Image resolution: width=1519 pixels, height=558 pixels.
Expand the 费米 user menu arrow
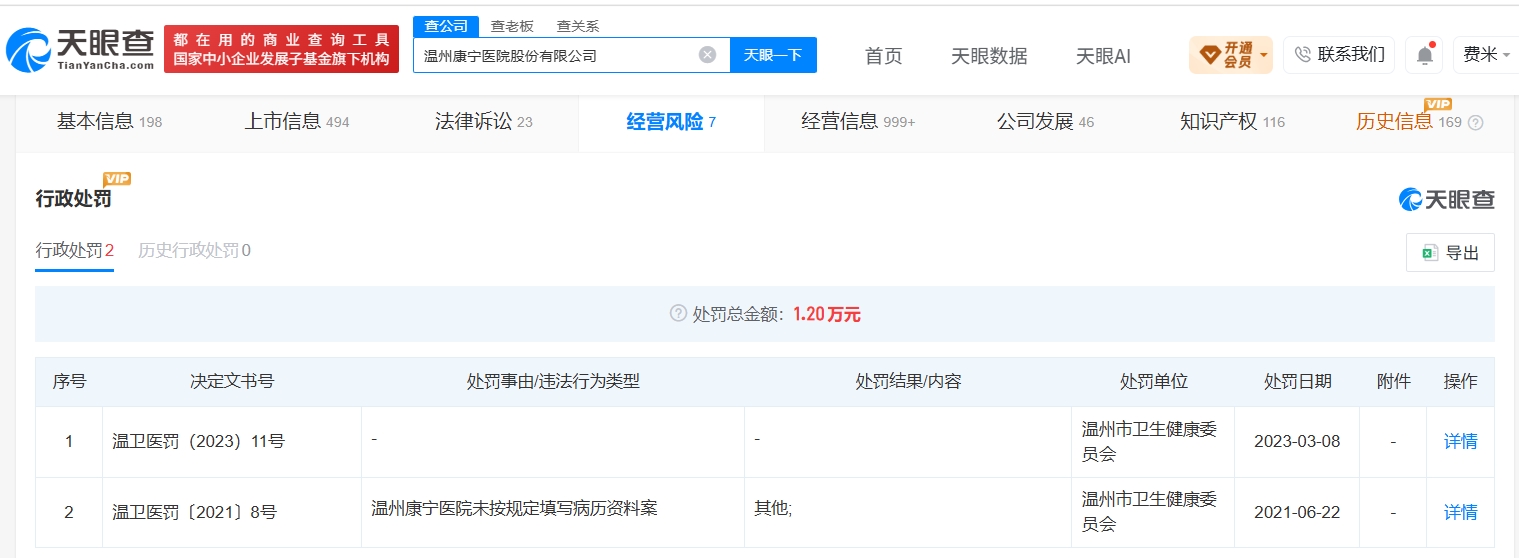tap(1508, 55)
